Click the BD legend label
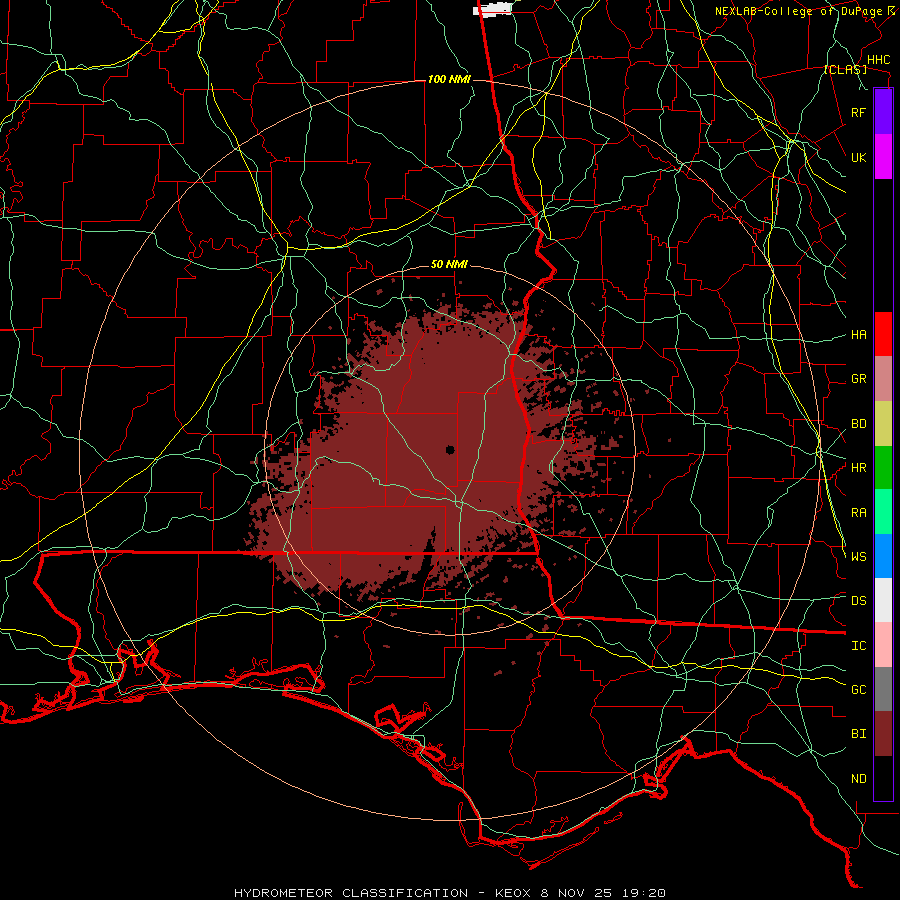This screenshot has width=900, height=900. (x=858, y=424)
